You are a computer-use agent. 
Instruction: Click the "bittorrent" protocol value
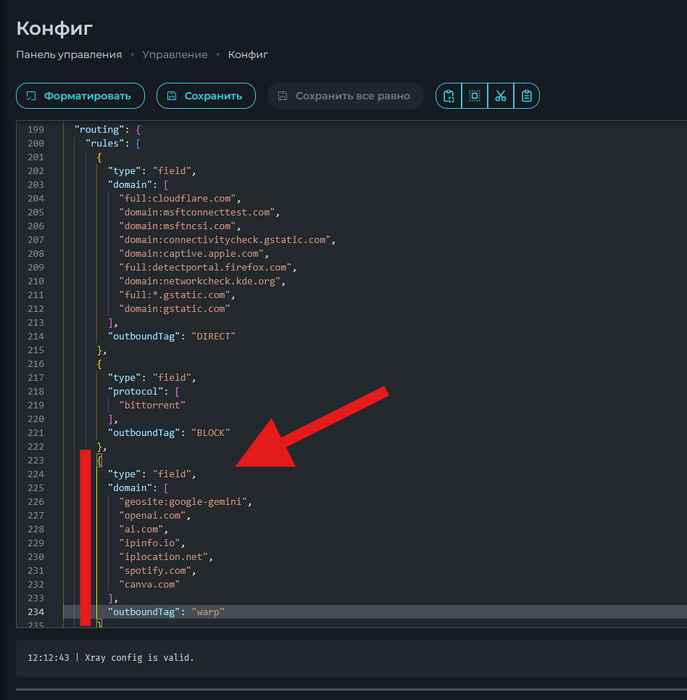pyautogui.click(x=152, y=405)
